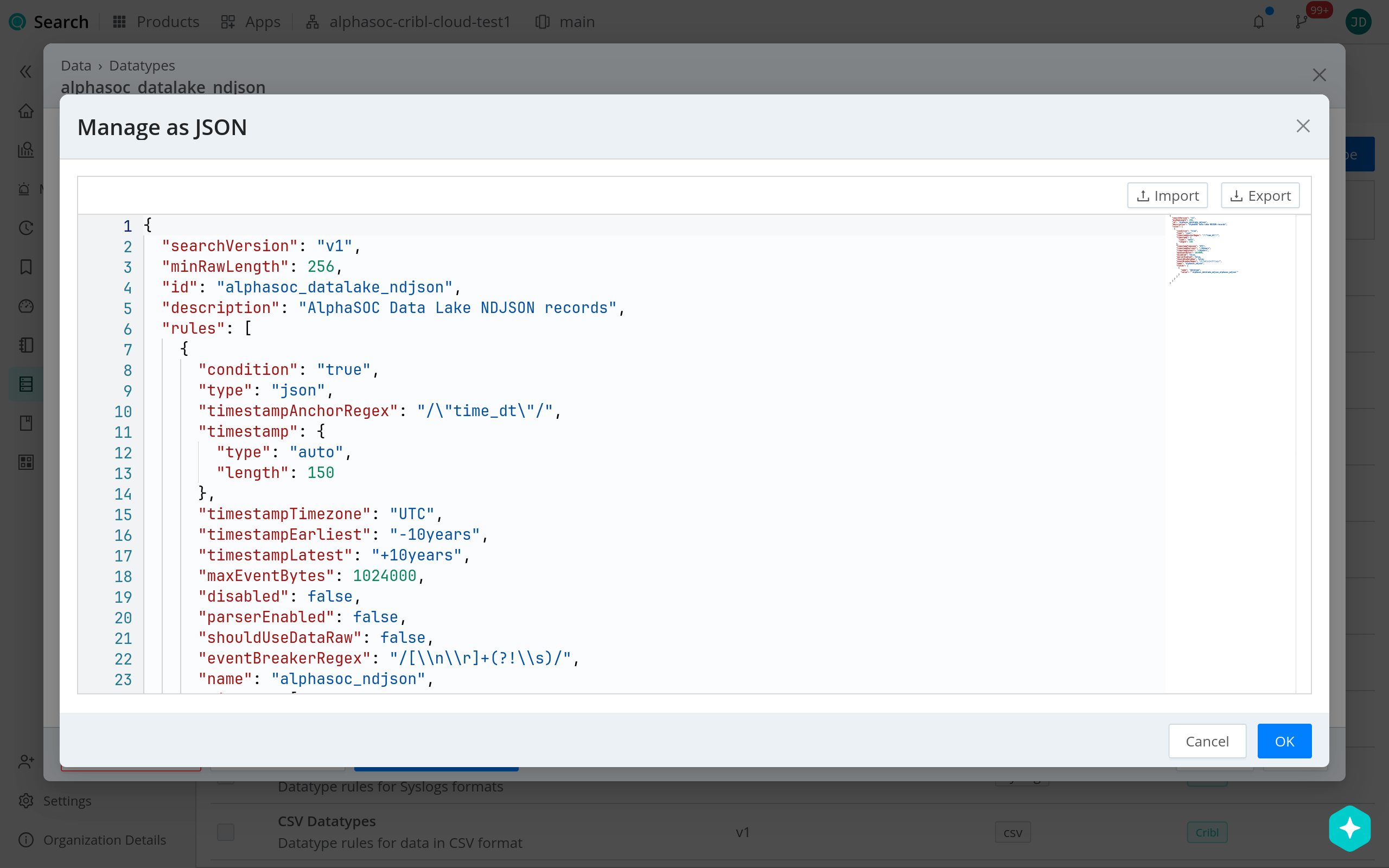Image resolution: width=1389 pixels, height=868 pixels.
Task: Click the "-10years" timestampEarliest value
Action: pos(435,535)
